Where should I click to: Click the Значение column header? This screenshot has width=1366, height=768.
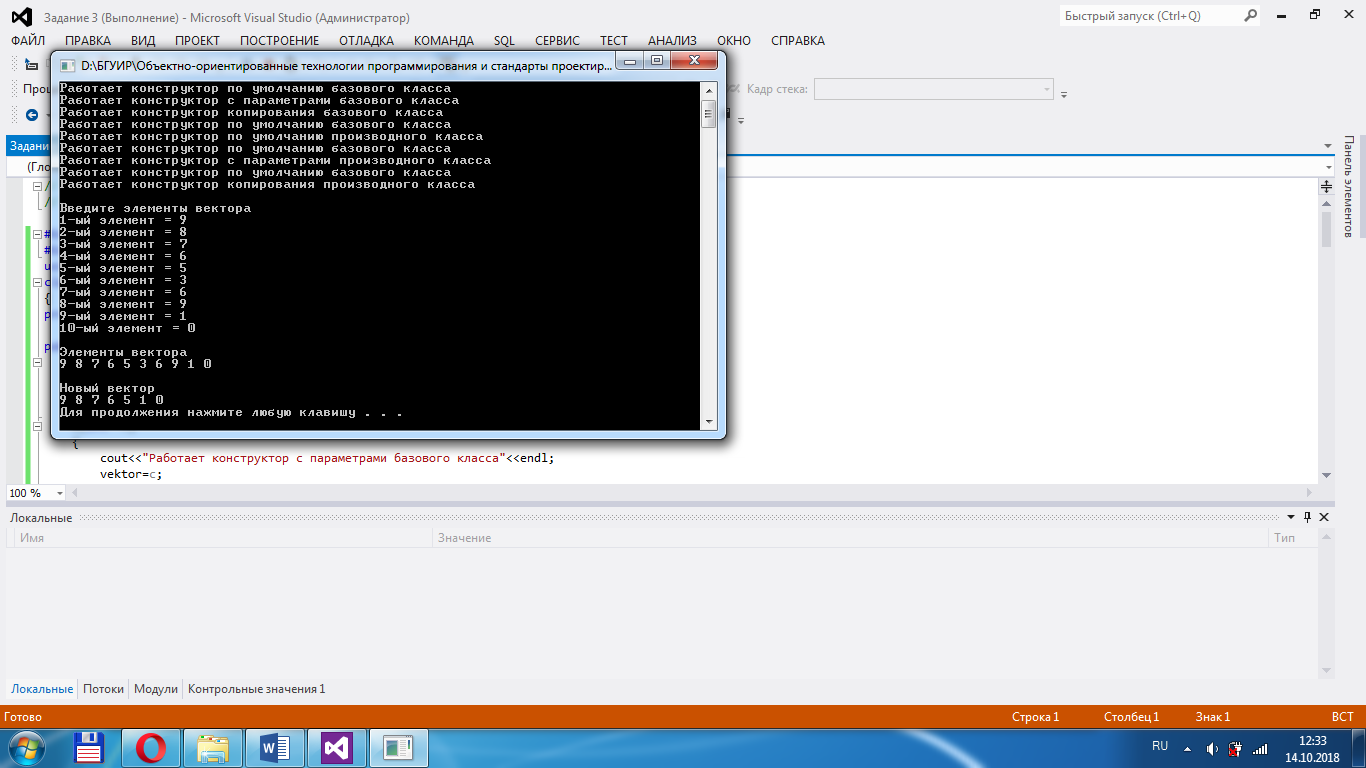point(464,538)
